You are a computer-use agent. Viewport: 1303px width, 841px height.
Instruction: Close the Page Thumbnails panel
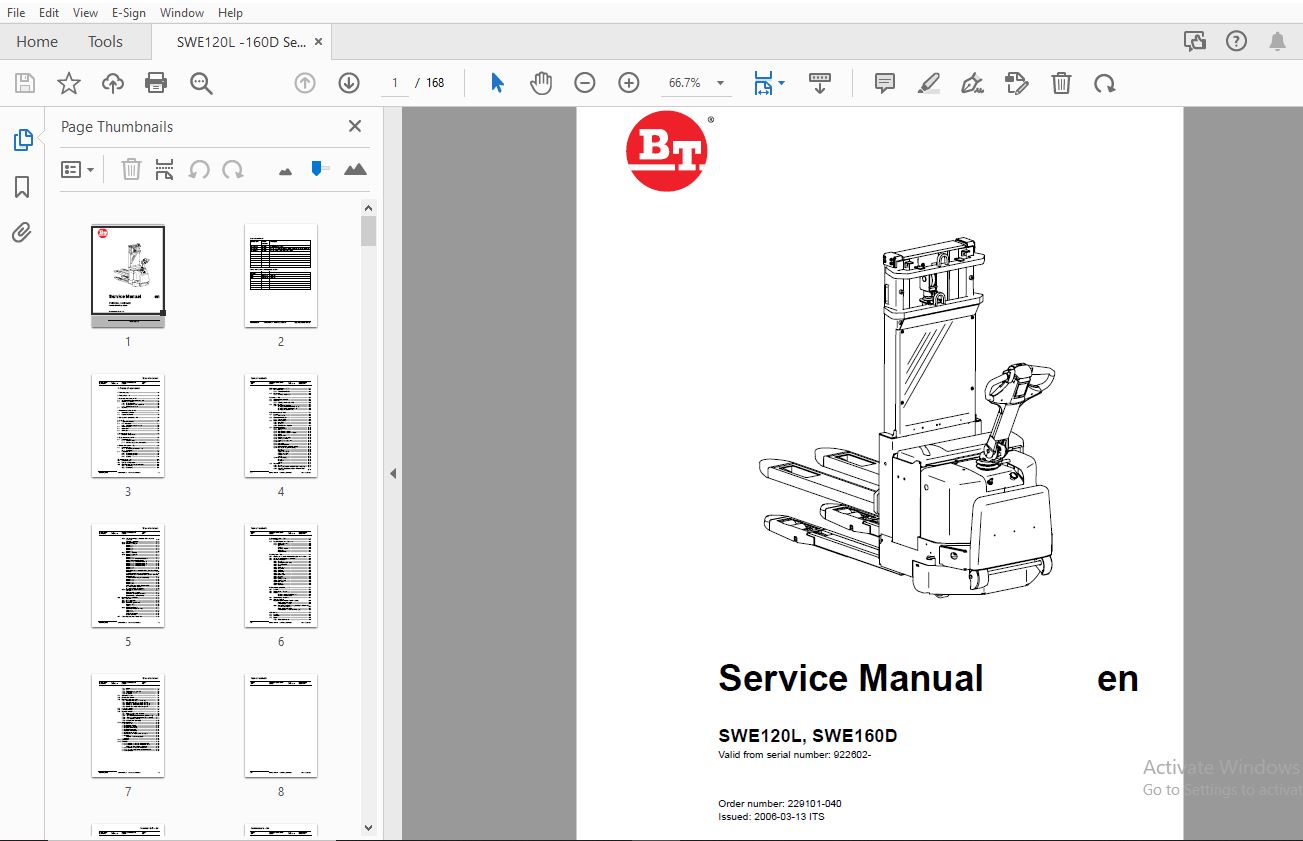[x=355, y=126]
